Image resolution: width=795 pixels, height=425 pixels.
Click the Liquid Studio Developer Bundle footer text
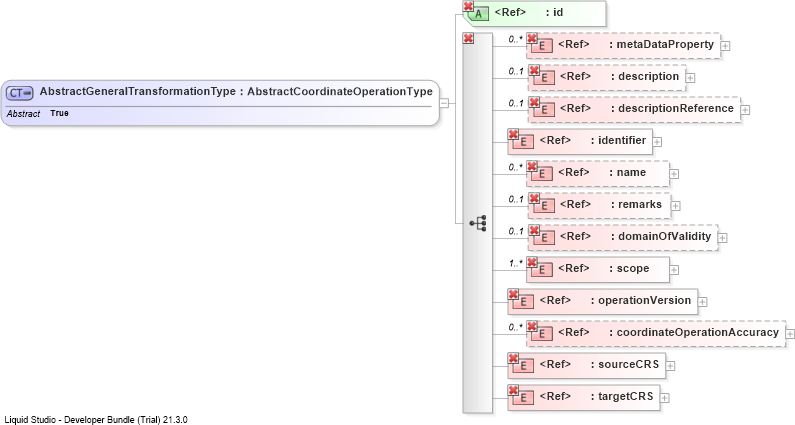[x=96, y=420]
